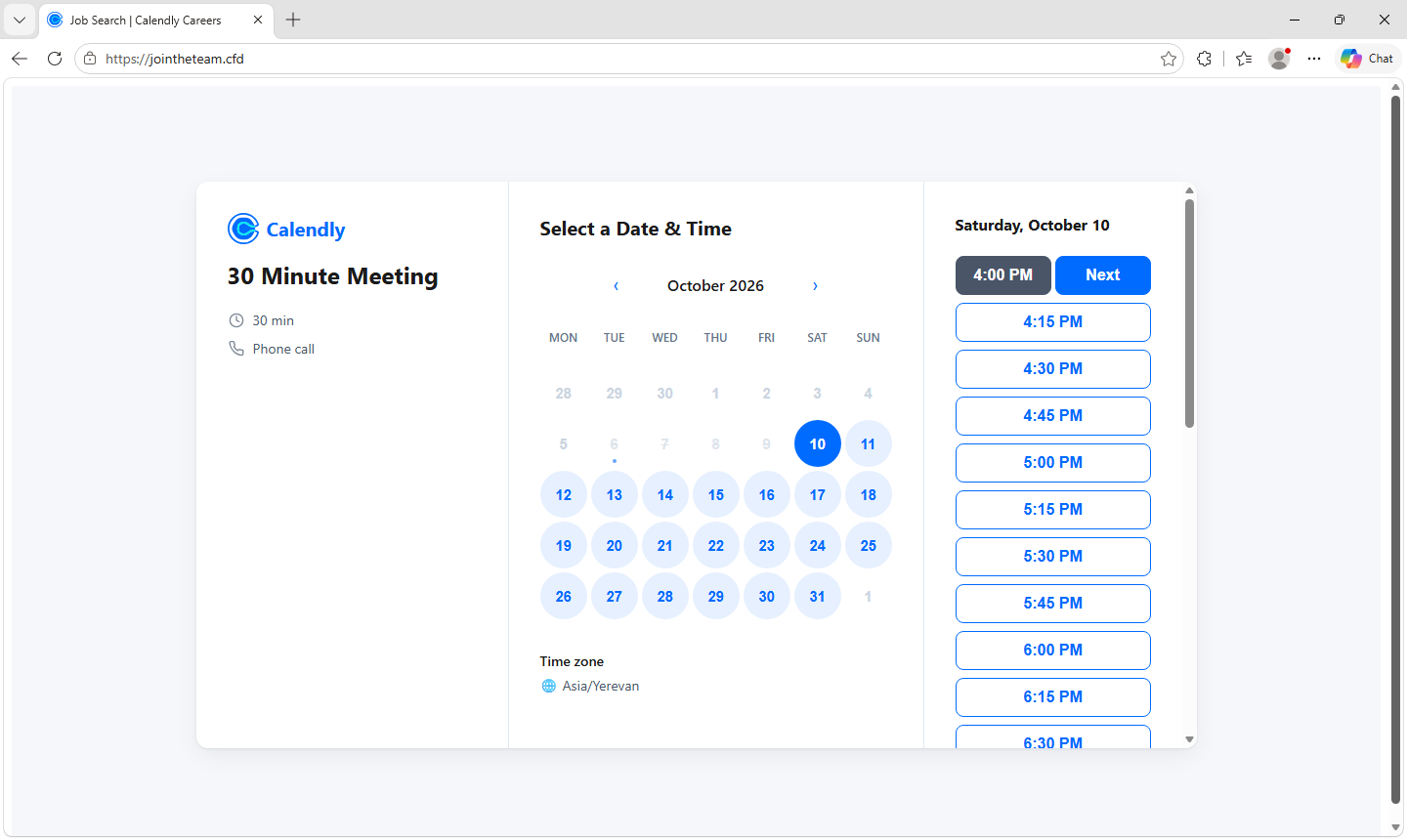Open Settings and more menu
This screenshot has height=840, width=1407.
(x=1314, y=59)
